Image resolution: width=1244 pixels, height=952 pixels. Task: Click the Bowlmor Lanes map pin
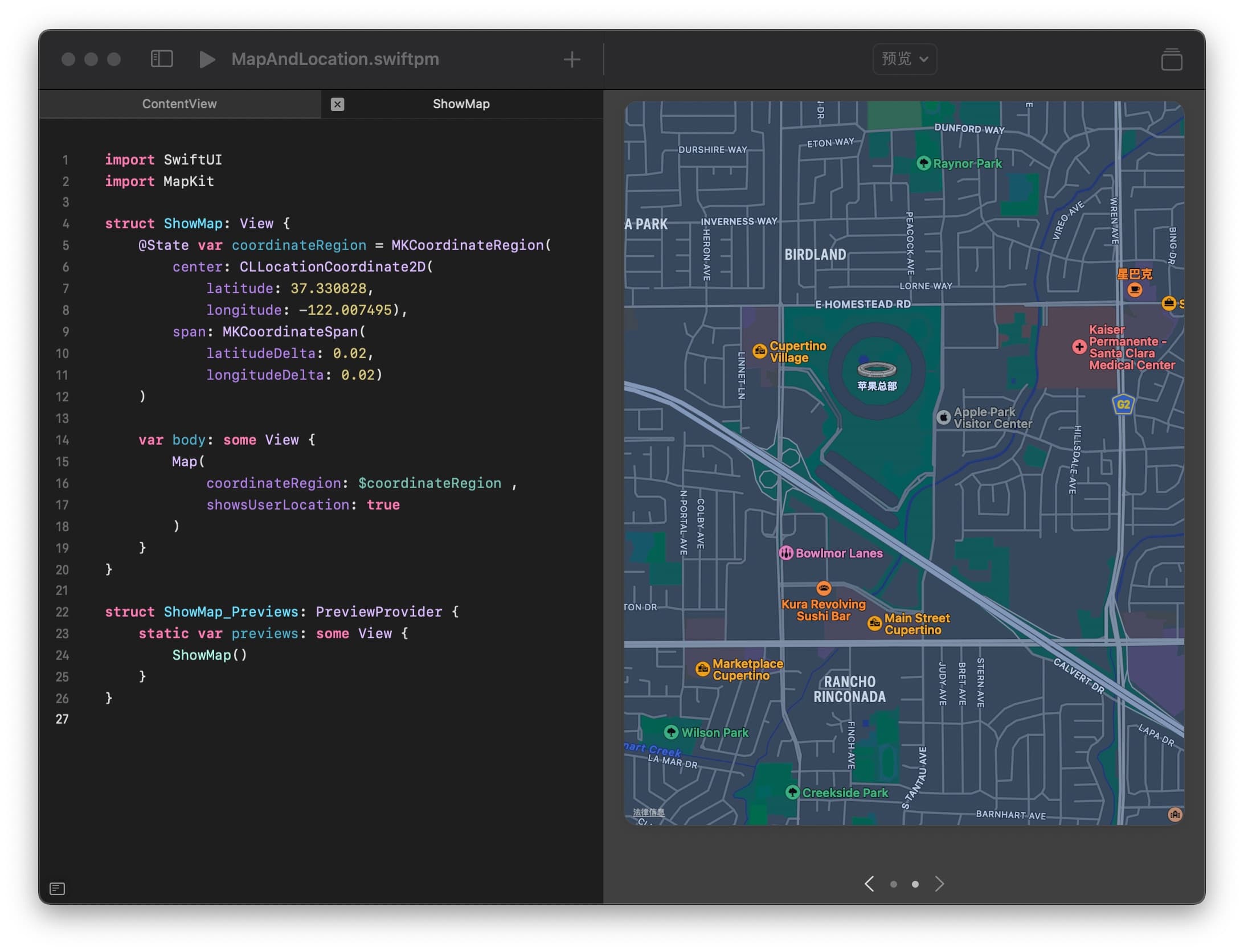(x=786, y=553)
